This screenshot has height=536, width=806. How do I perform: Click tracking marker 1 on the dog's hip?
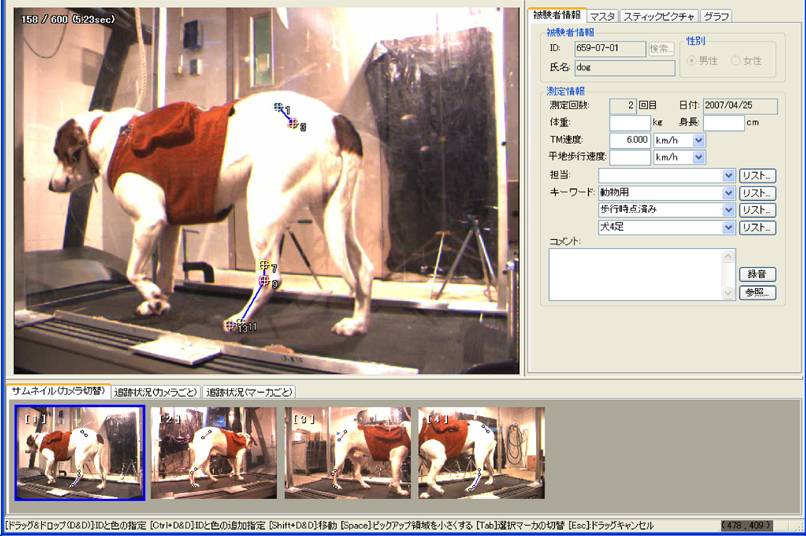(279, 106)
